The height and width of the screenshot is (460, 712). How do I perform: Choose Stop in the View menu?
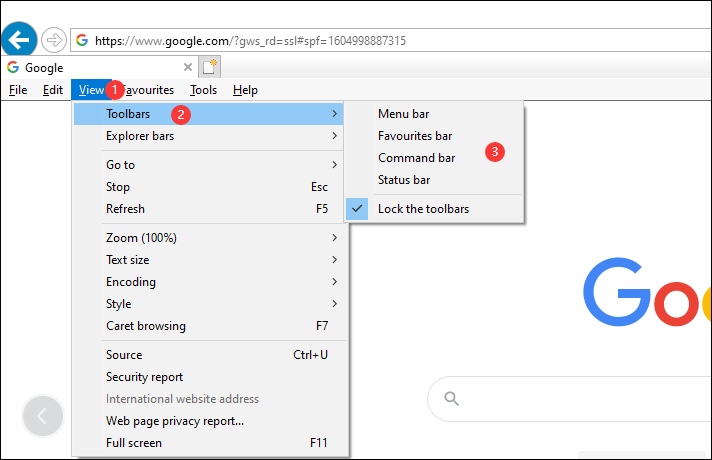[208, 187]
